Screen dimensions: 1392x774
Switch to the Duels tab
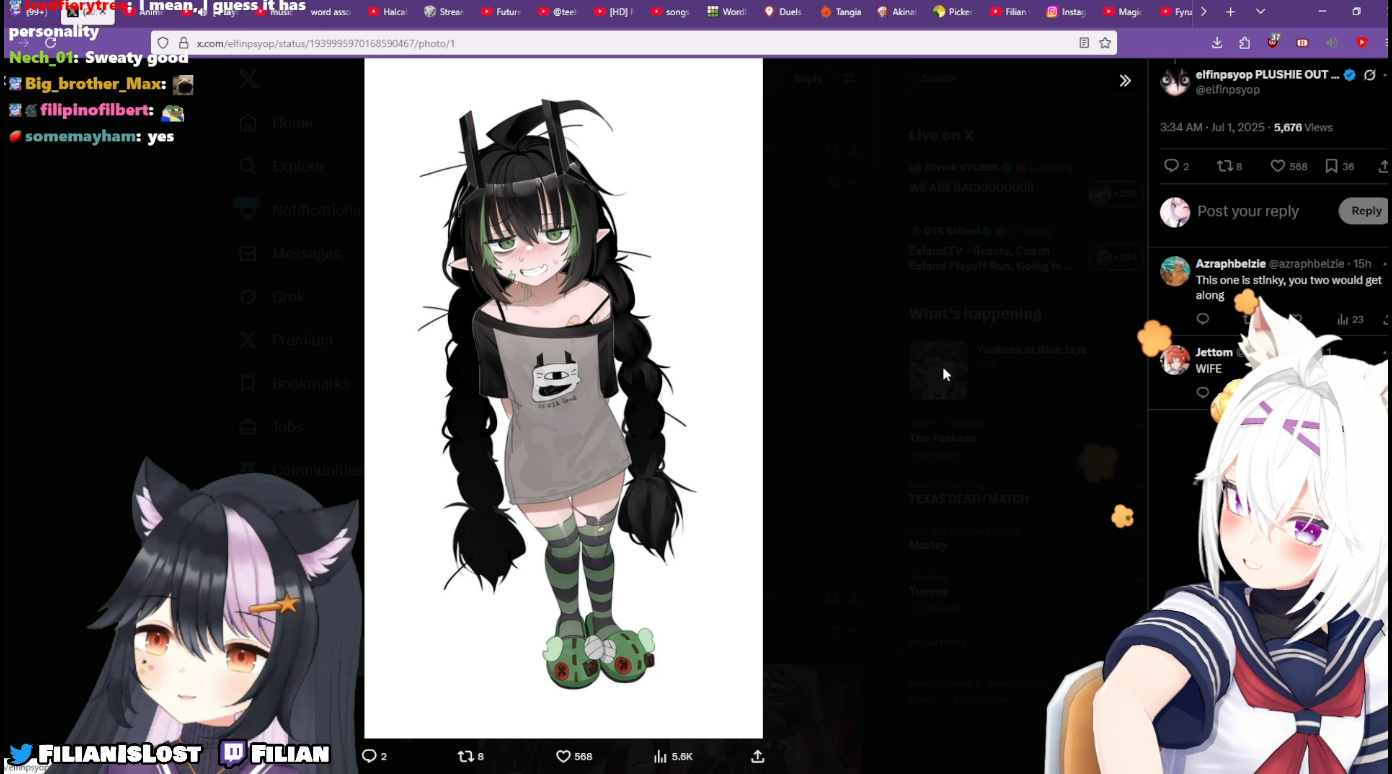coord(783,12)
